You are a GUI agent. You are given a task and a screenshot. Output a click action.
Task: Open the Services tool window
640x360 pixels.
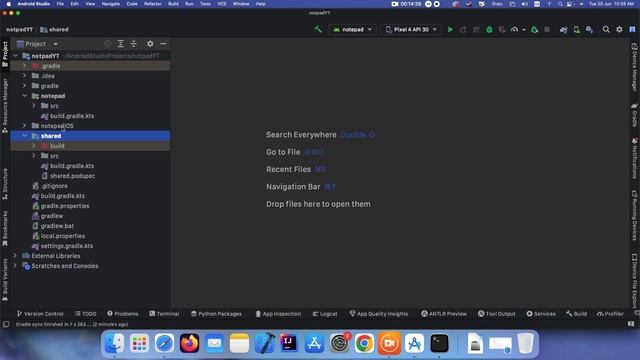[x=541, y=313]
